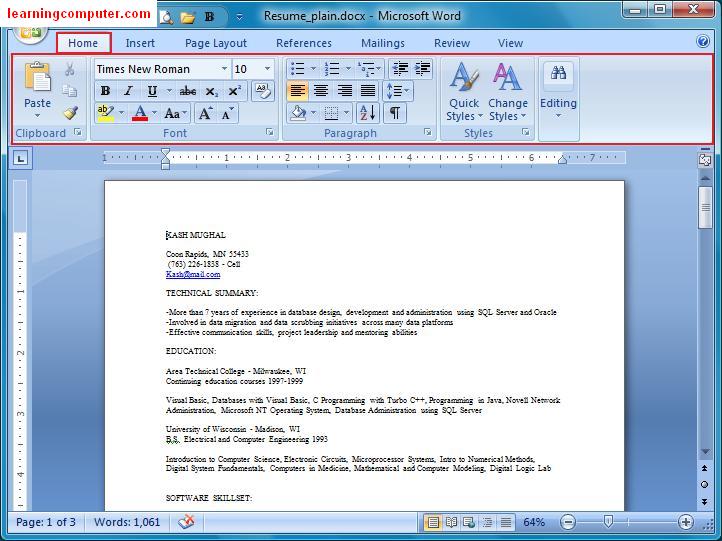The image size is (722, 541).
Task: Open the References tab
Action: coord(304,43)
